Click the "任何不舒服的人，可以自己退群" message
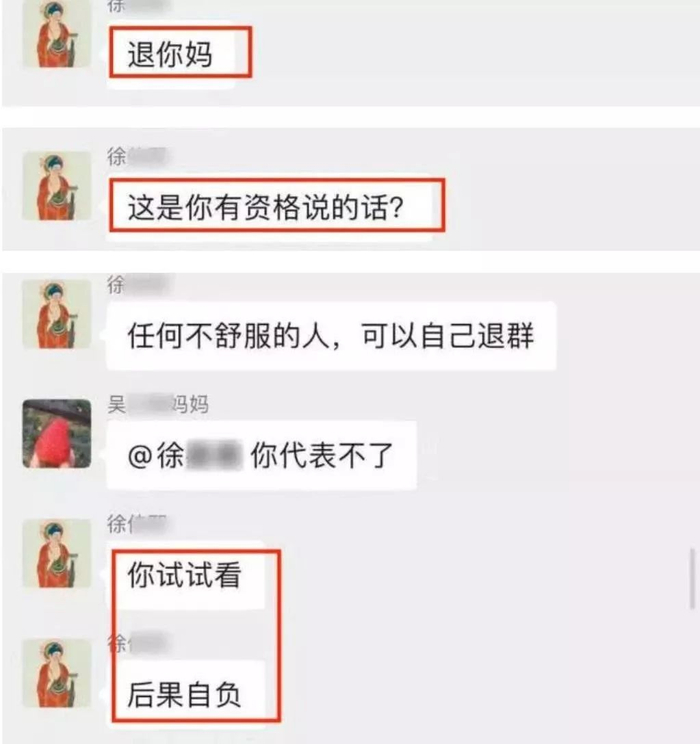This screenshot has width=700, height=744. [x=331, y=335]
